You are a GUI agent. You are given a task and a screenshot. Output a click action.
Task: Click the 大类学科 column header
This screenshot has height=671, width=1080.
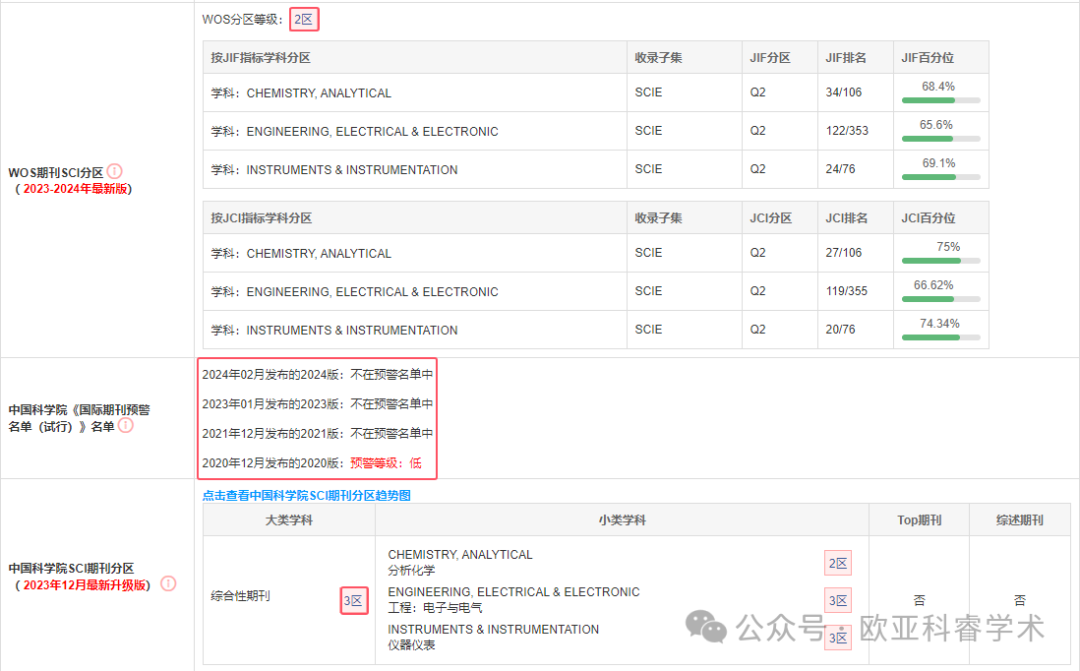click(x=289, y=520)
